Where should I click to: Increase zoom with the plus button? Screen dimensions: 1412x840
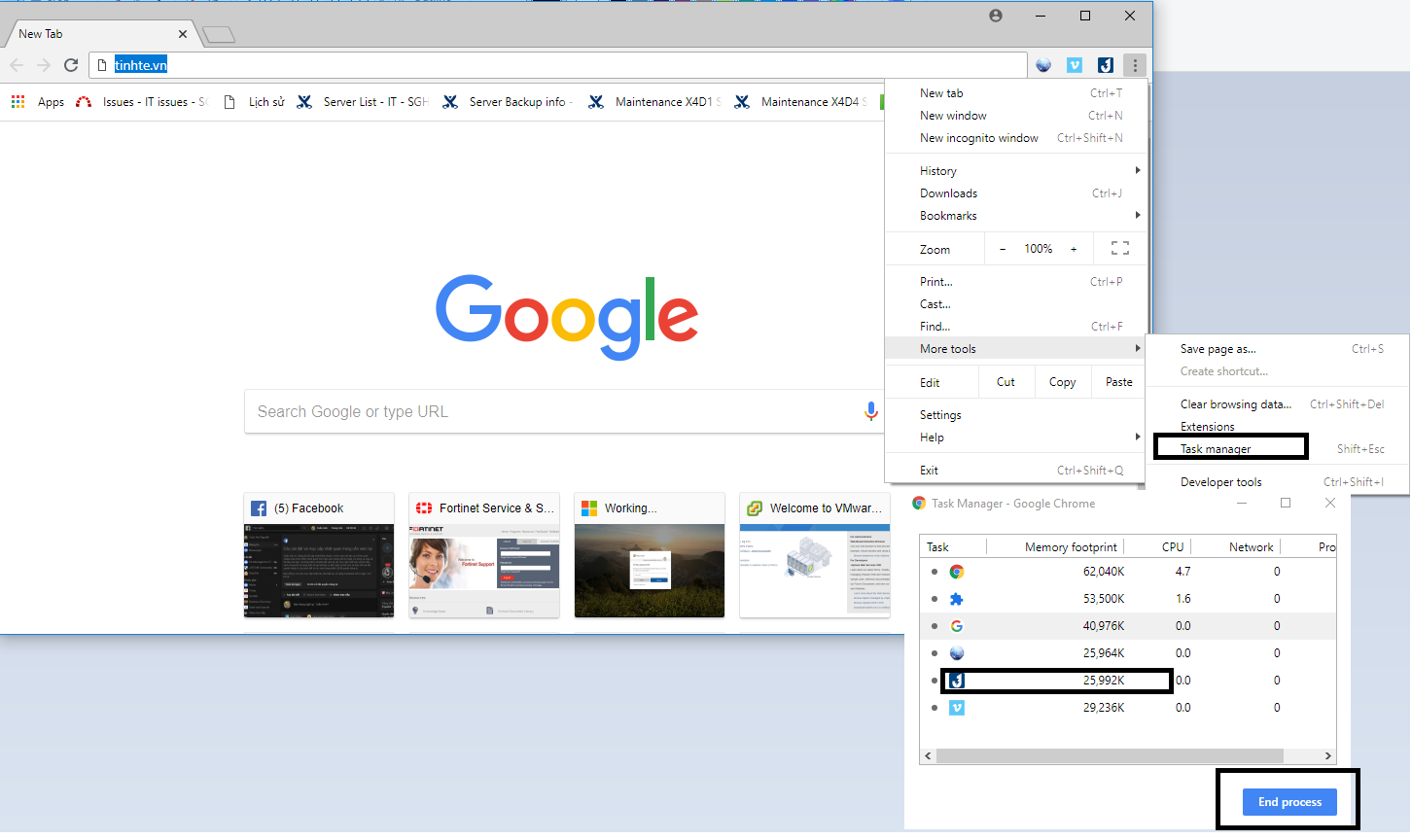tap(1074, 249)
